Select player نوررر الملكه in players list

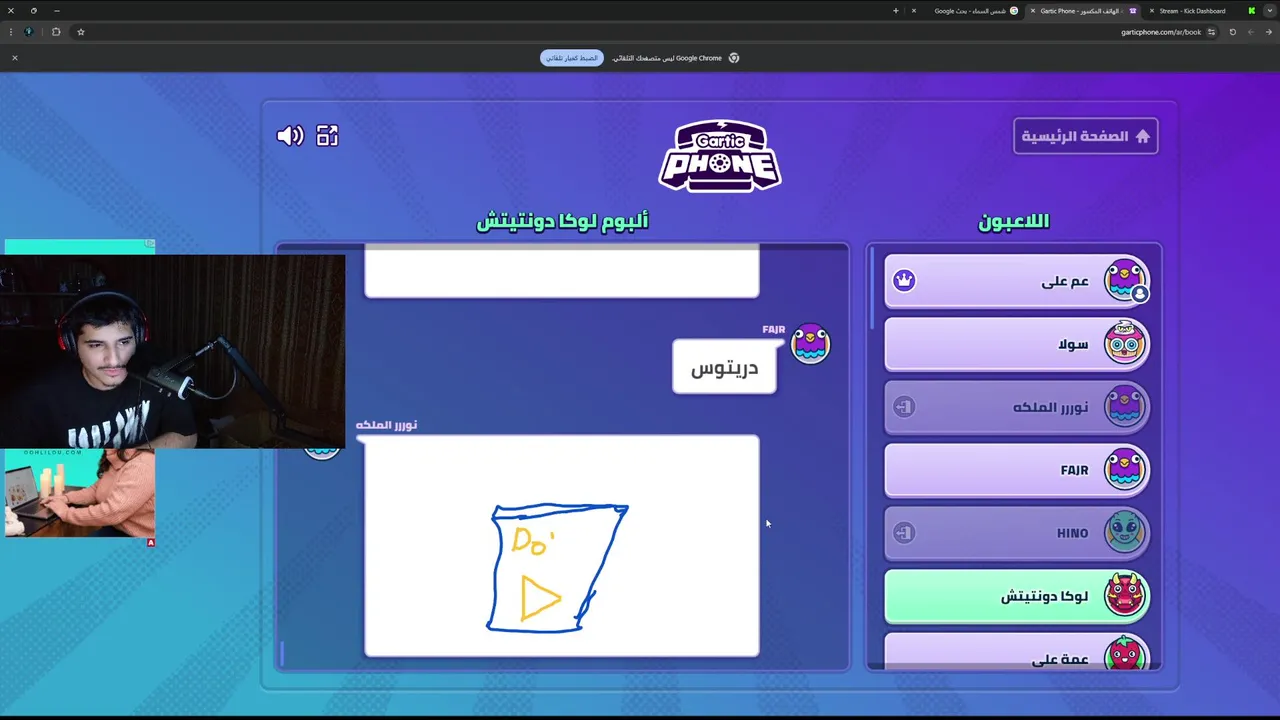pos(1017,407)
